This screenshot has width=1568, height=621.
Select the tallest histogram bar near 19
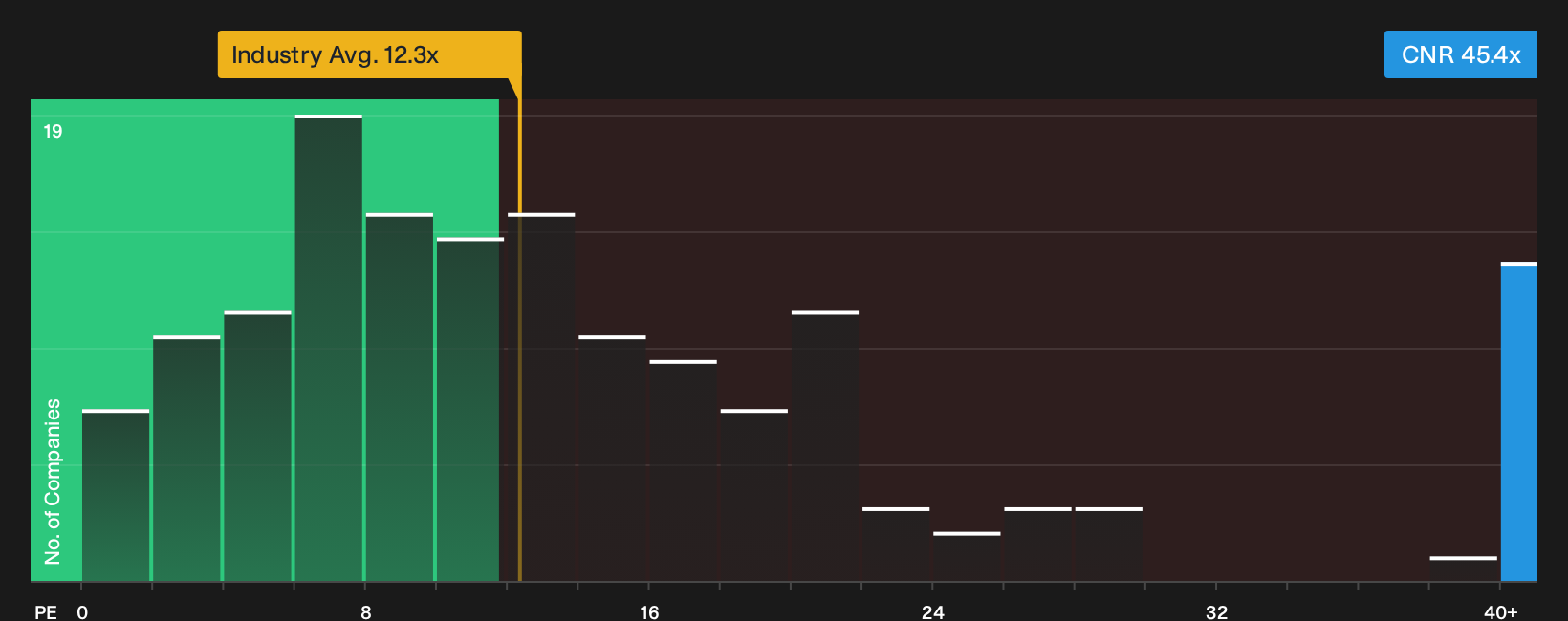pyautogui.click(x=329, y=348)
